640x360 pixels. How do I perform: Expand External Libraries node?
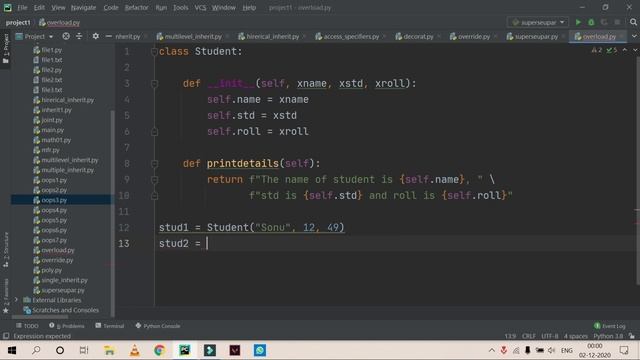[x=16, y=300]
